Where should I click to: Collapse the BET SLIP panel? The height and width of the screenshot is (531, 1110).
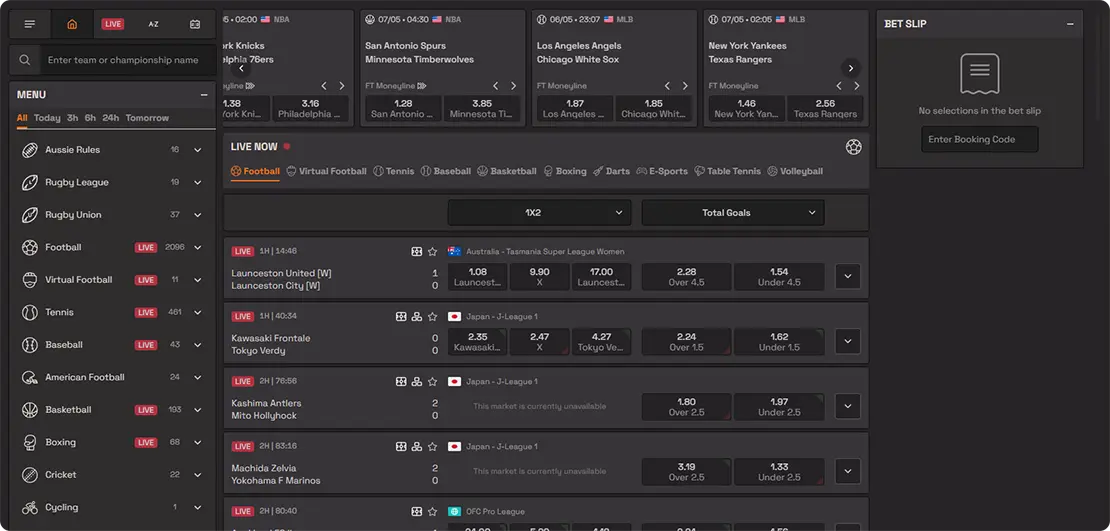tap(1070, 24)
